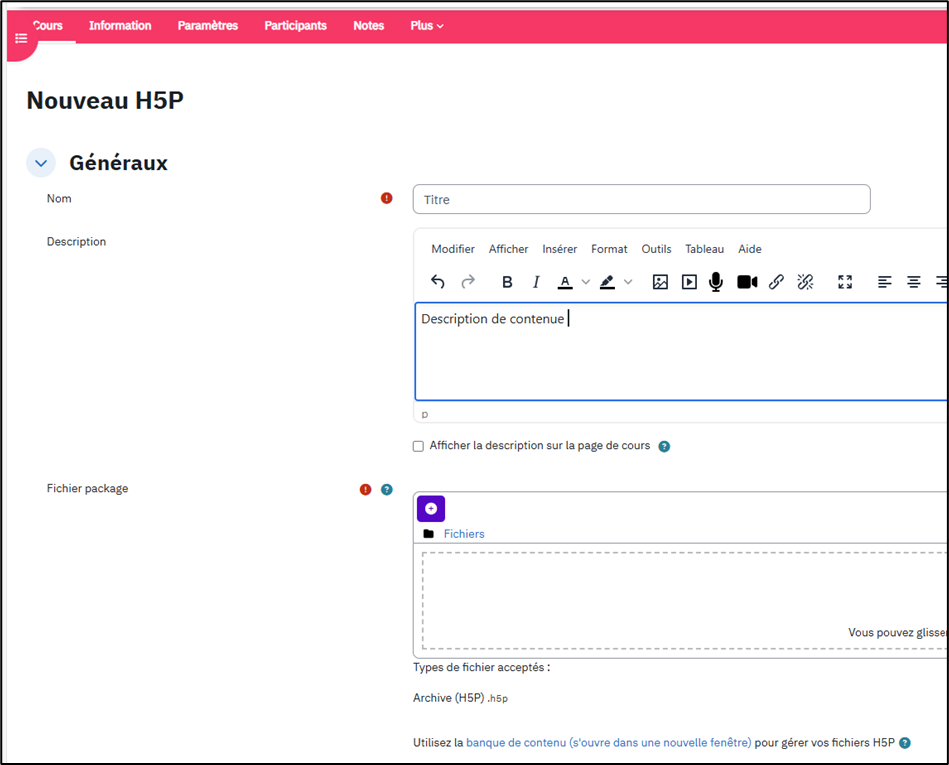This screenshot has height=765, width=949.
Task: Expand the Plus menu in the top navigation
Action: [427, 26]
